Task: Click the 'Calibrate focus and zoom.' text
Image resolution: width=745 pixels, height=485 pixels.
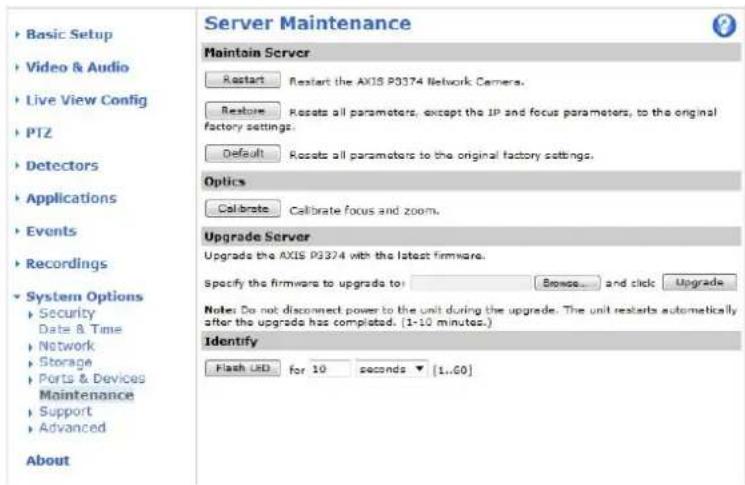Action: [x=364, y=210]
